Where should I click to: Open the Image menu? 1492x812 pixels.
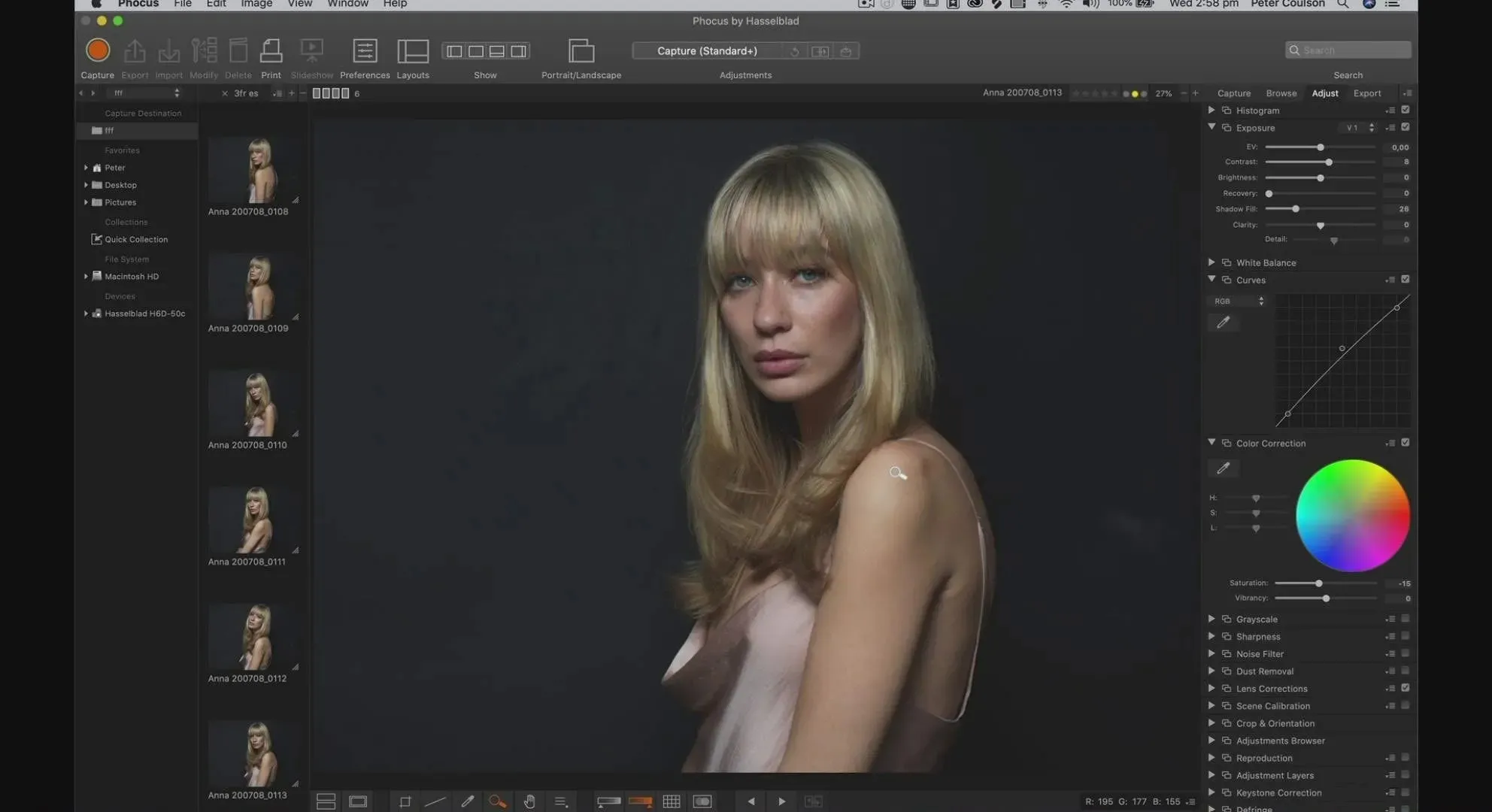pyautogui.click(x=256, y=5)
